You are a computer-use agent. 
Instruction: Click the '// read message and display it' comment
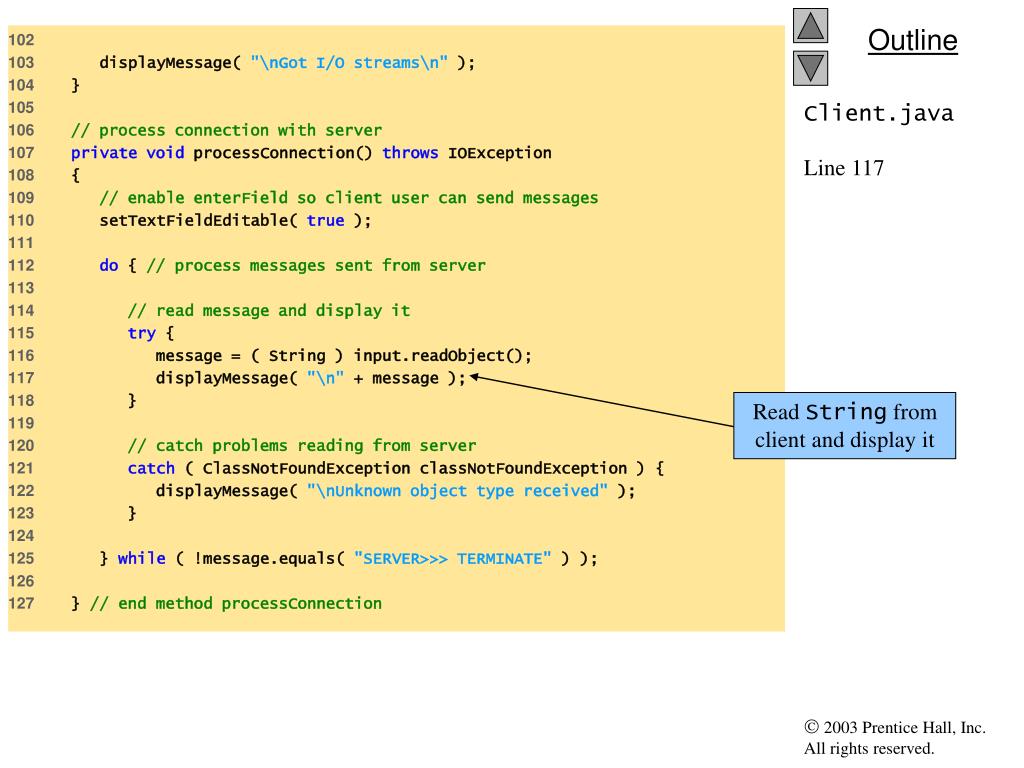pos(268,311)
